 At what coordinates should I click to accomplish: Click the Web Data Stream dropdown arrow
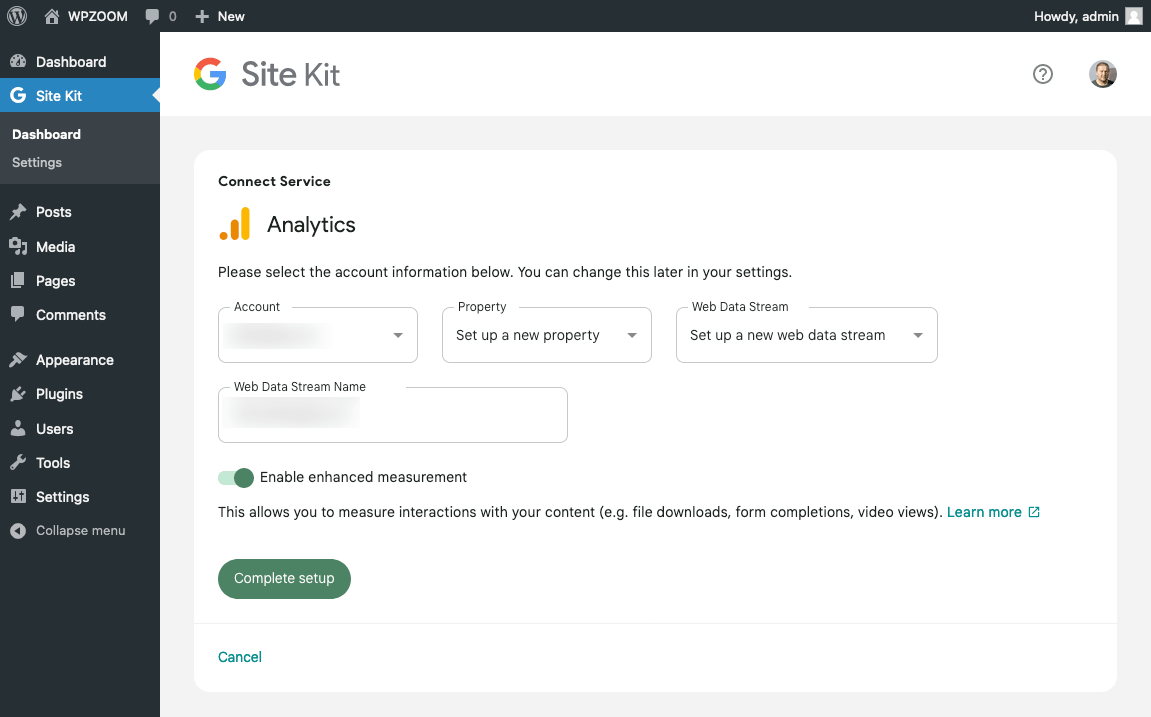pyautogui.click(x=918, y=335)
